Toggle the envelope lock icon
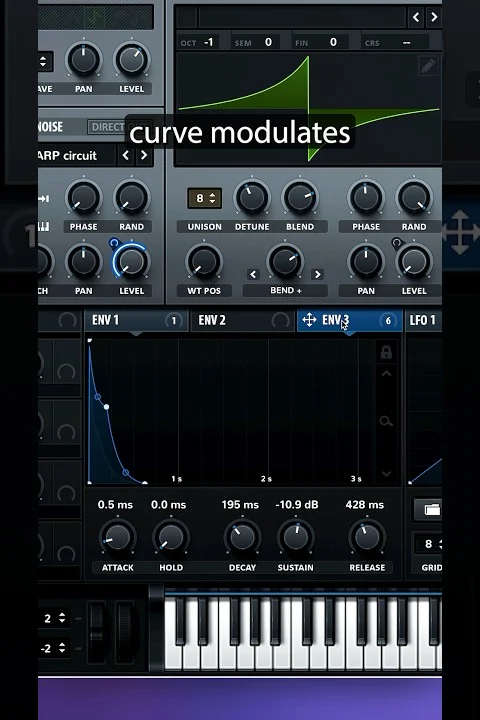Viewport: 480px width, 720px height. click(x=386, y=352)
